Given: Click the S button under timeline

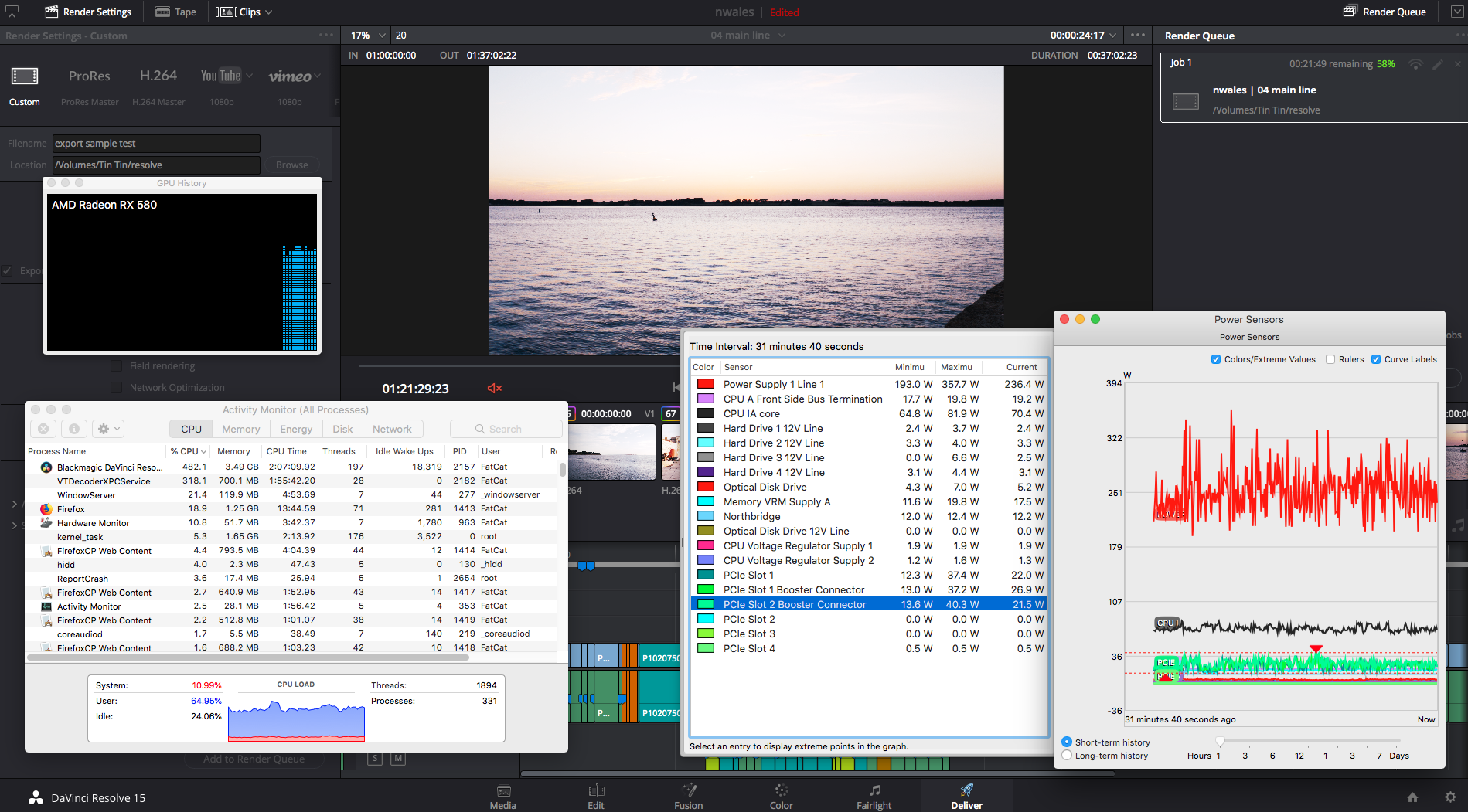Looking at the screenshot, I should [375, 759].
